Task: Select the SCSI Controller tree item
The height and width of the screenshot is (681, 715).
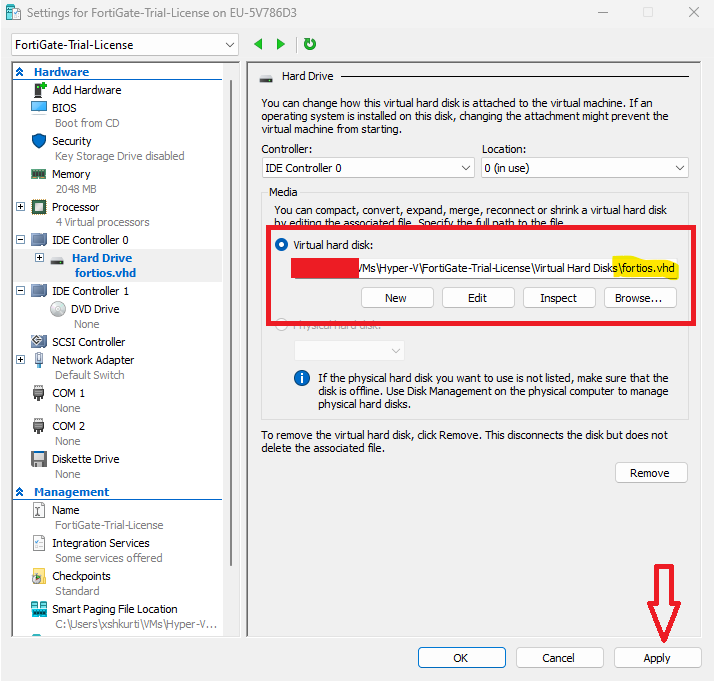Action: point(88,342)
